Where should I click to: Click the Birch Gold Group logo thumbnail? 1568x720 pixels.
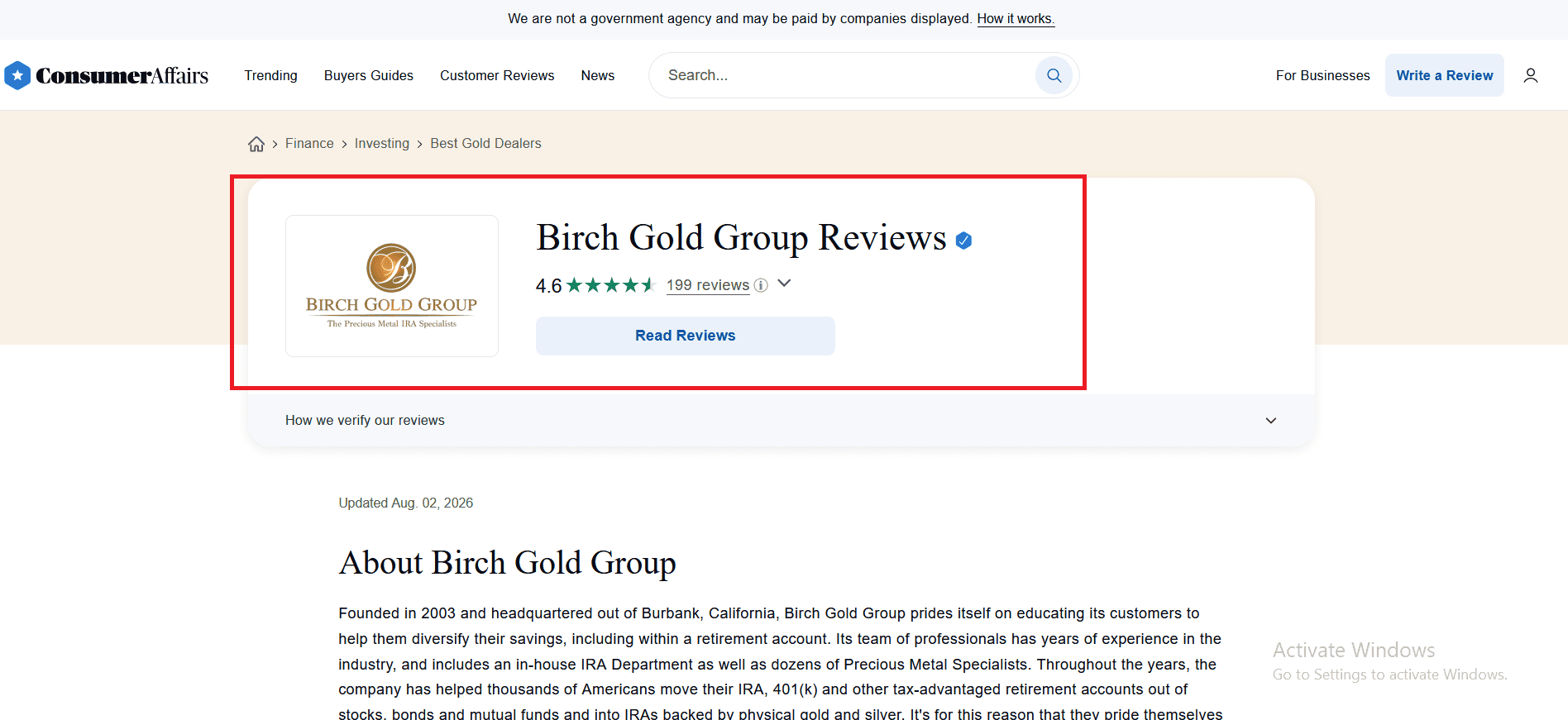(x=392, y=286)
